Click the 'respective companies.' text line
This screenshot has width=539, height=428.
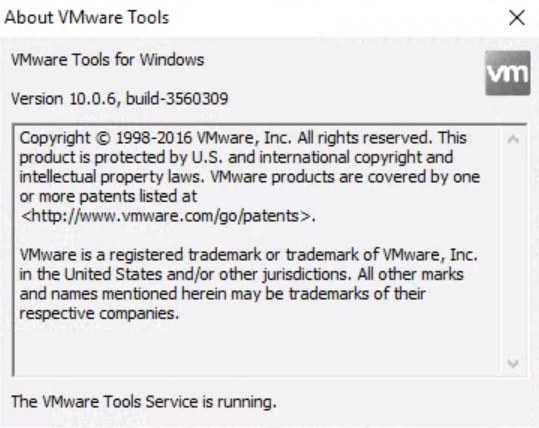pos(99,314)
